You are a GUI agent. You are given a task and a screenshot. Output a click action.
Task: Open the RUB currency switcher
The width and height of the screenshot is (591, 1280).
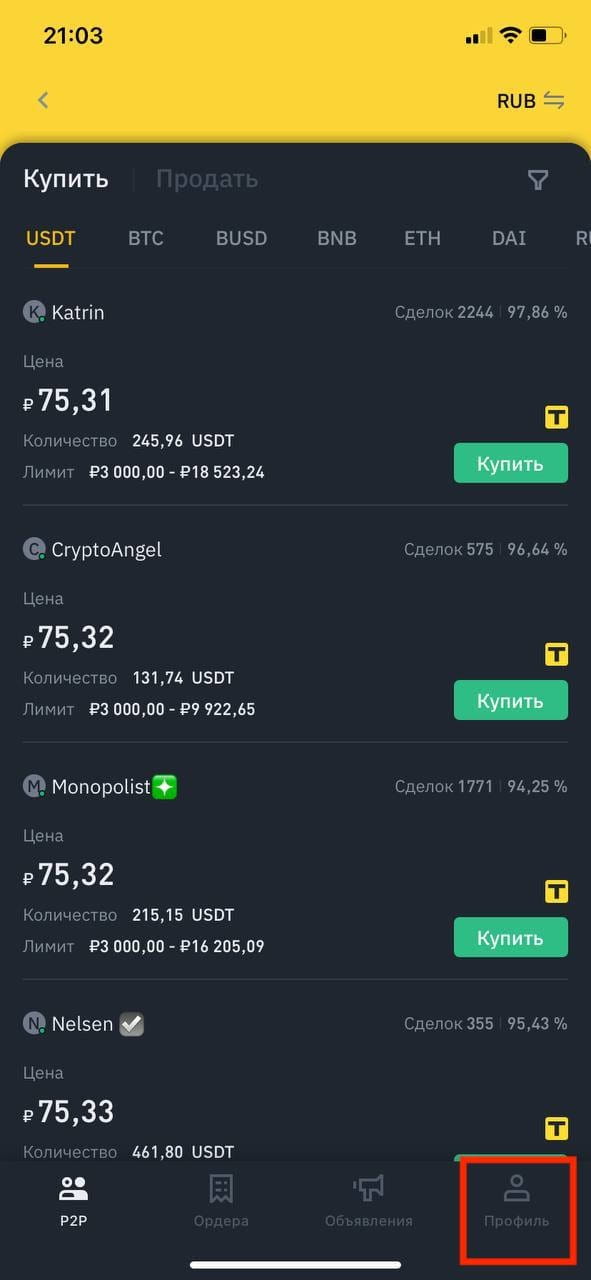coord(531,101)
